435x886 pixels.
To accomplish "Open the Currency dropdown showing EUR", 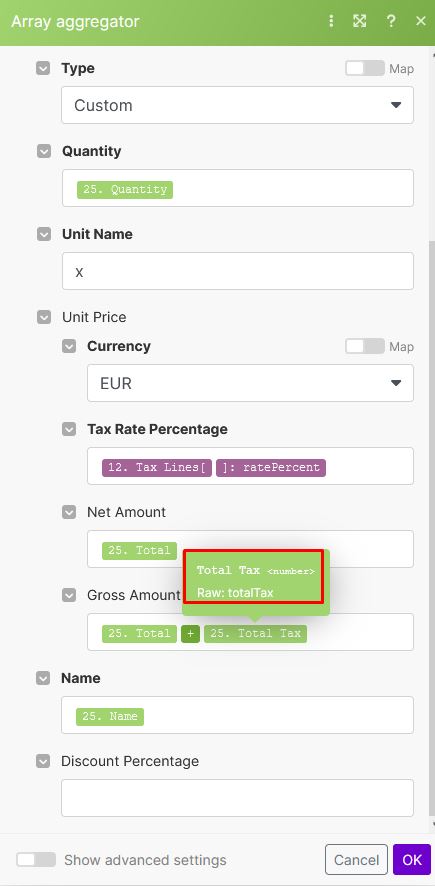I will (x=250, y=383).
